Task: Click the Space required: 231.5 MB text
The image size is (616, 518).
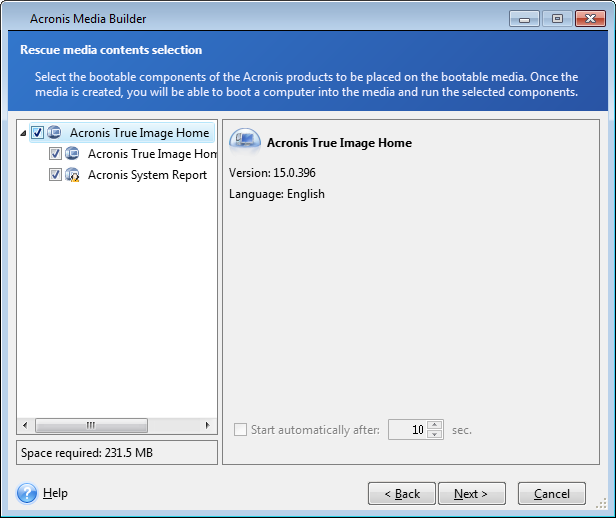Action: tap(87, 453)
